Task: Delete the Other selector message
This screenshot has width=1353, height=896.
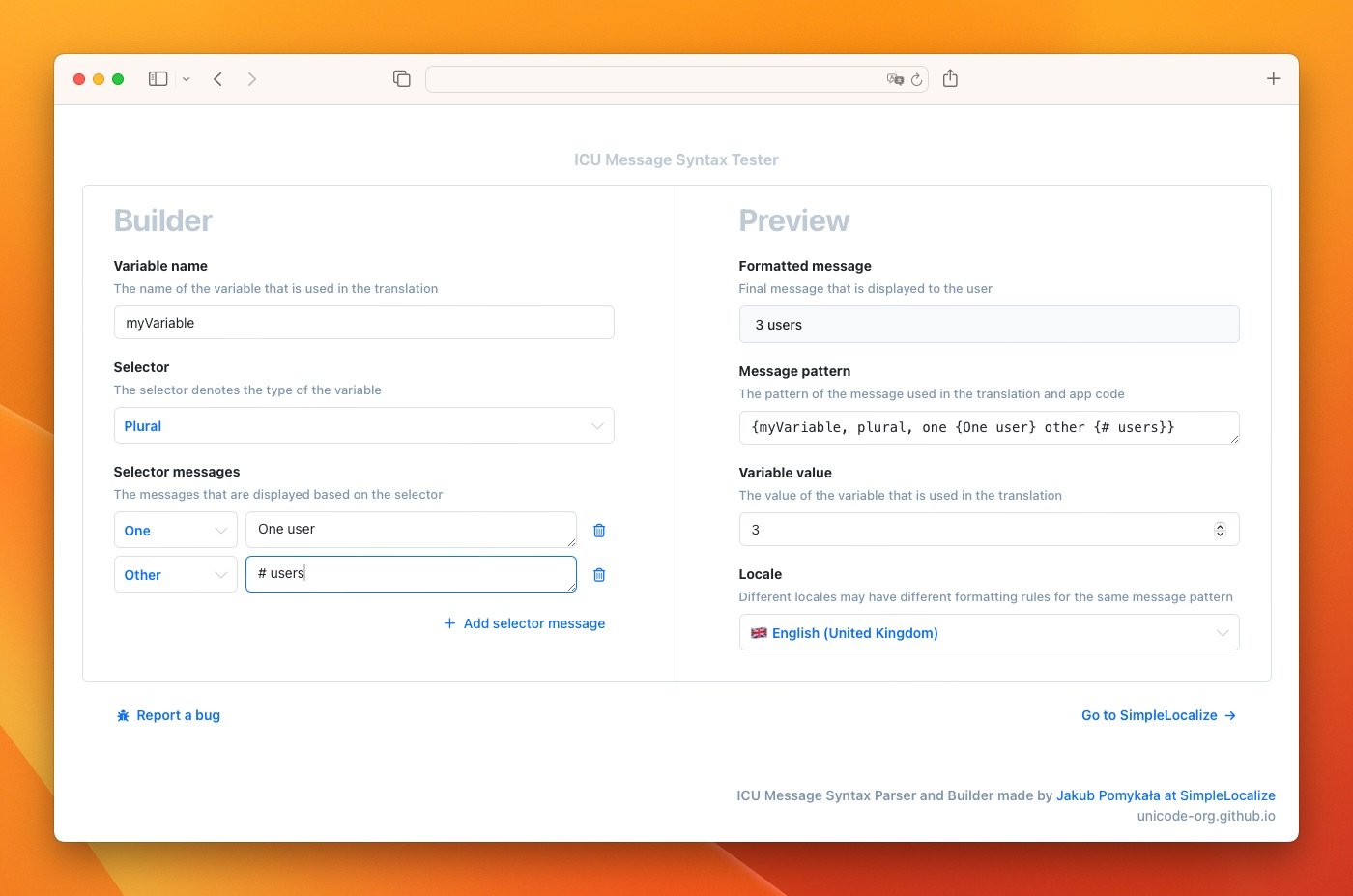Action: pos(599,575)
